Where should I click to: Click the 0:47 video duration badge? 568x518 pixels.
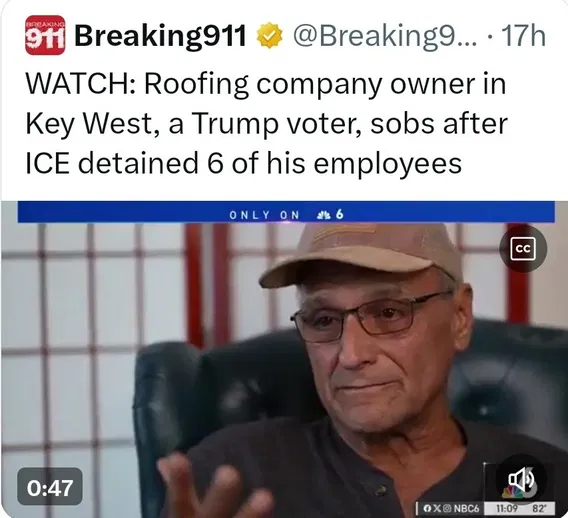(x=50, y=486)
